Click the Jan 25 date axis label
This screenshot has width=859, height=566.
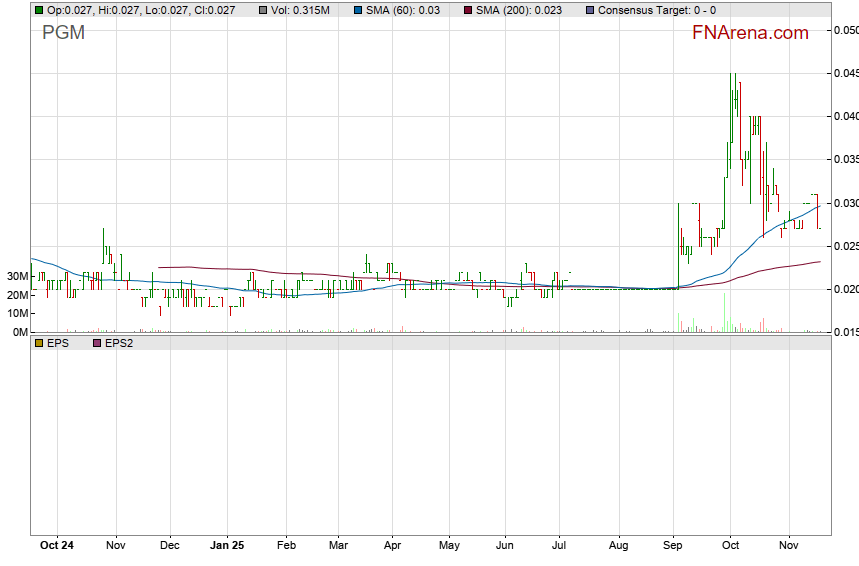[x=227, y=546]
